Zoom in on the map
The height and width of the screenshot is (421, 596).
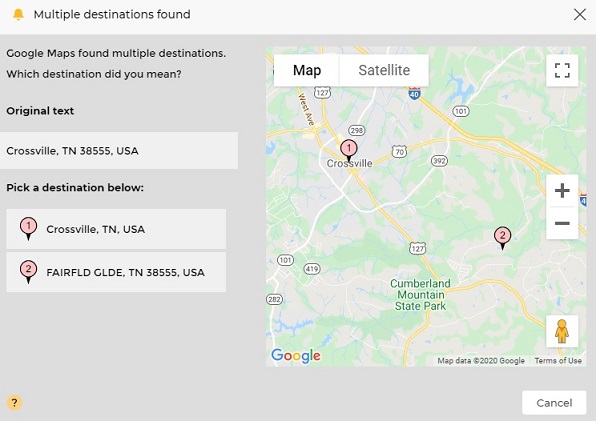(562, 190)
